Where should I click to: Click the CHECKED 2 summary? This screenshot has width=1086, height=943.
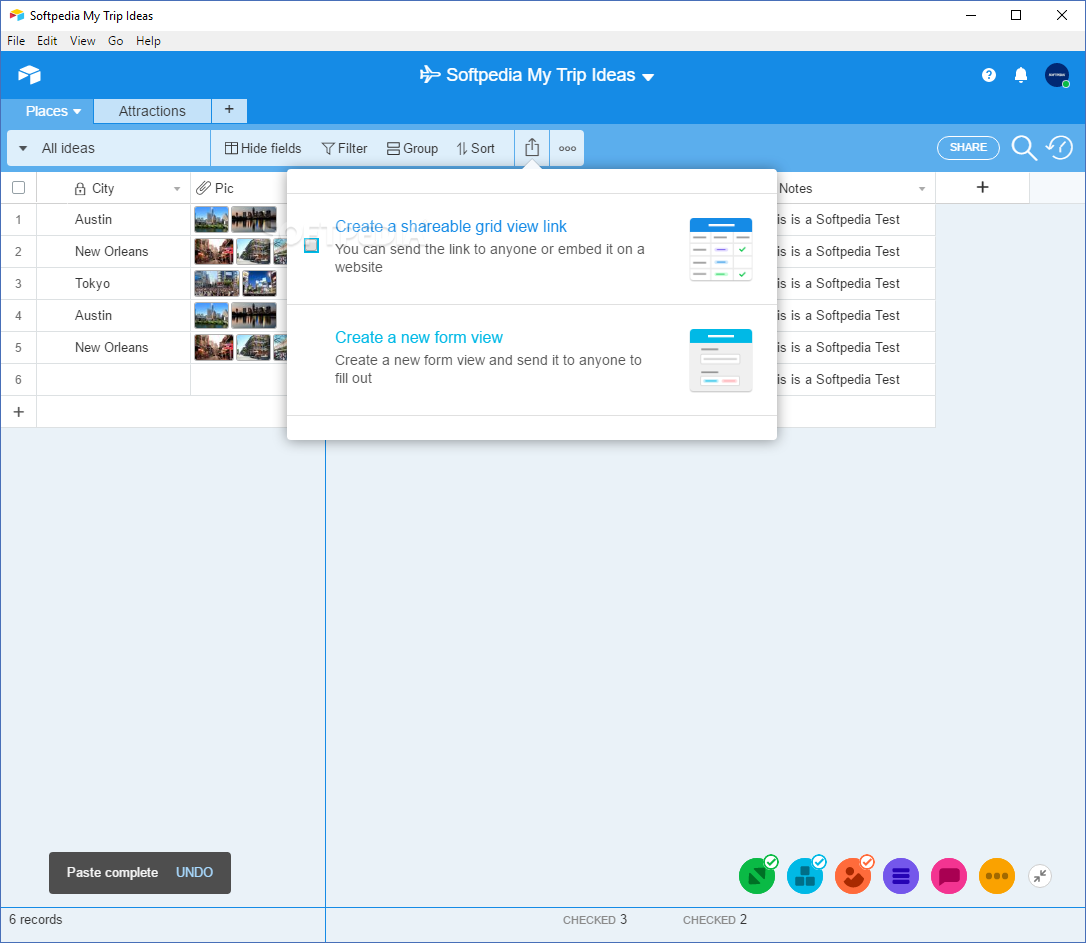coord(714,919)
